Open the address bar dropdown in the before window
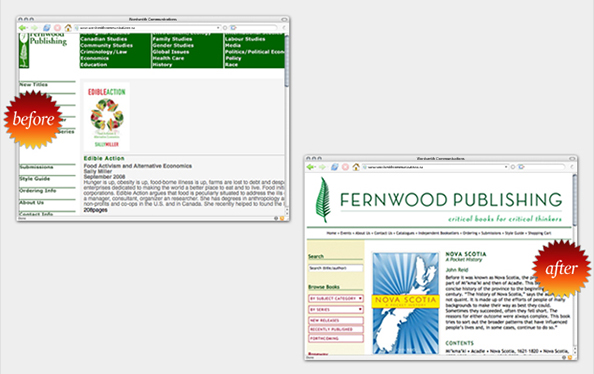This screenshot has height=374, width=594. [x=218, y=28]
